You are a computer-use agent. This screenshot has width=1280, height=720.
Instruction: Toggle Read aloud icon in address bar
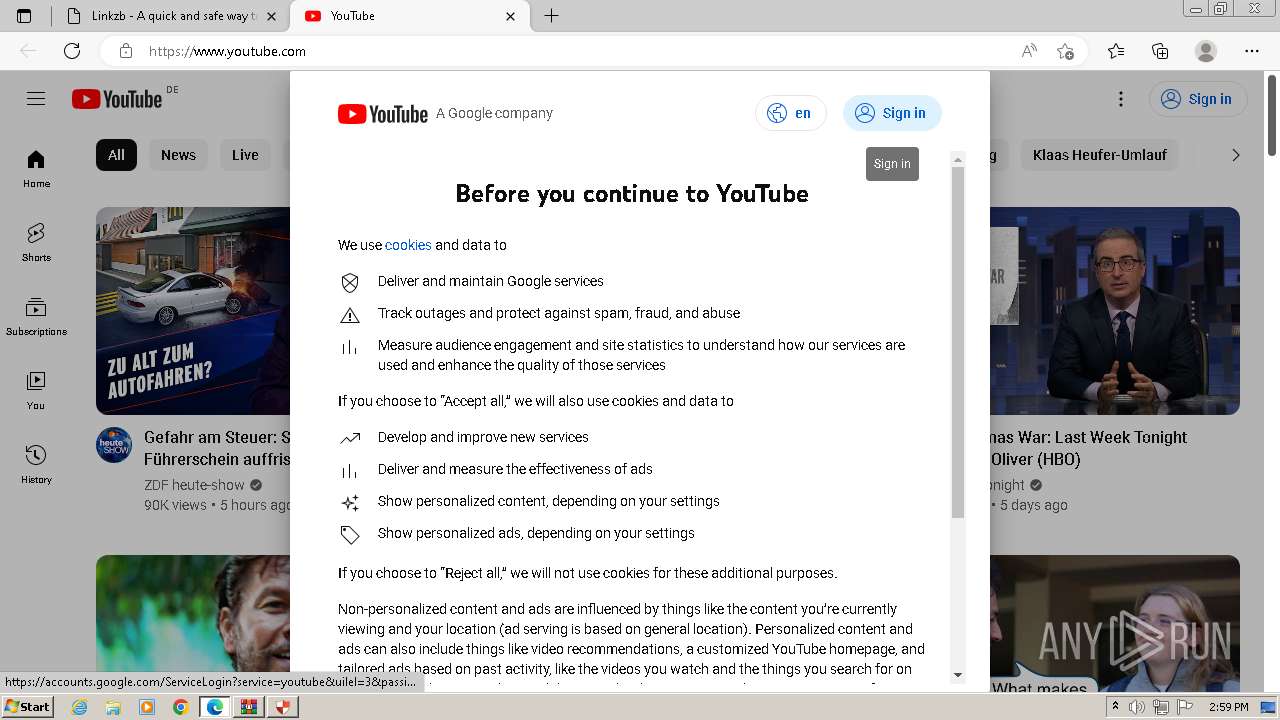pyautogui.click(x=1029, y=51)
